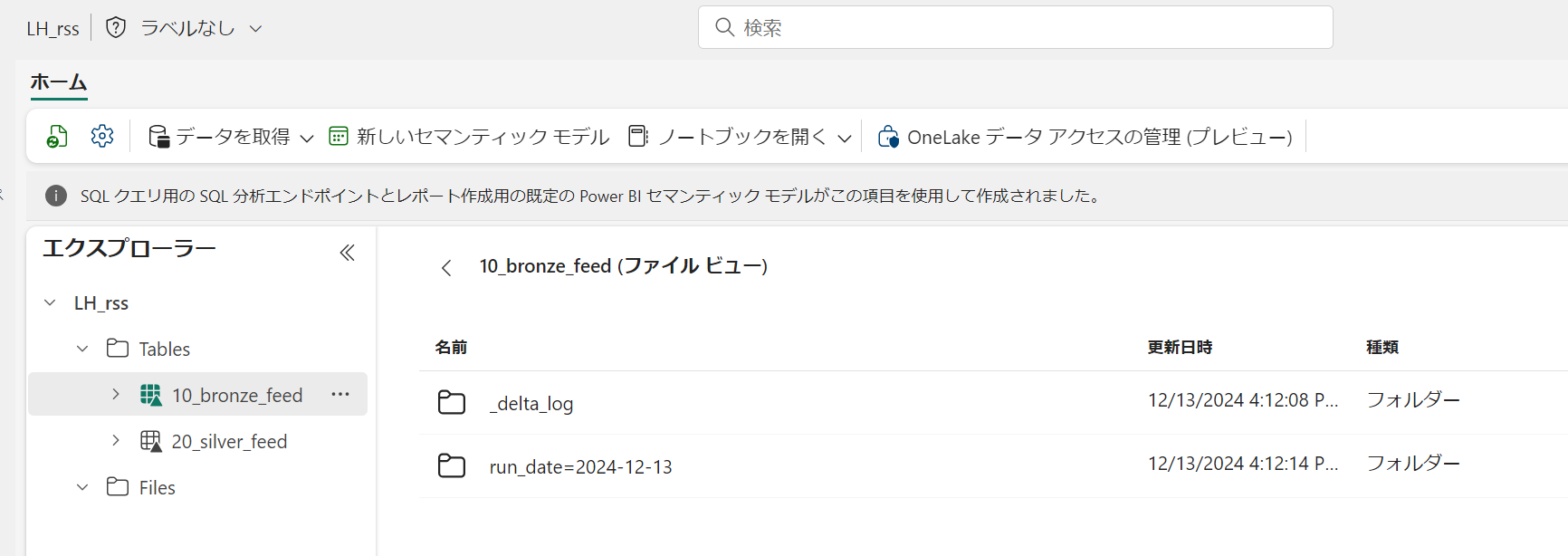Click OneLake データ アクセスの管理 button
Screen dimensions: 1568x556
[x=1085, y=137]
